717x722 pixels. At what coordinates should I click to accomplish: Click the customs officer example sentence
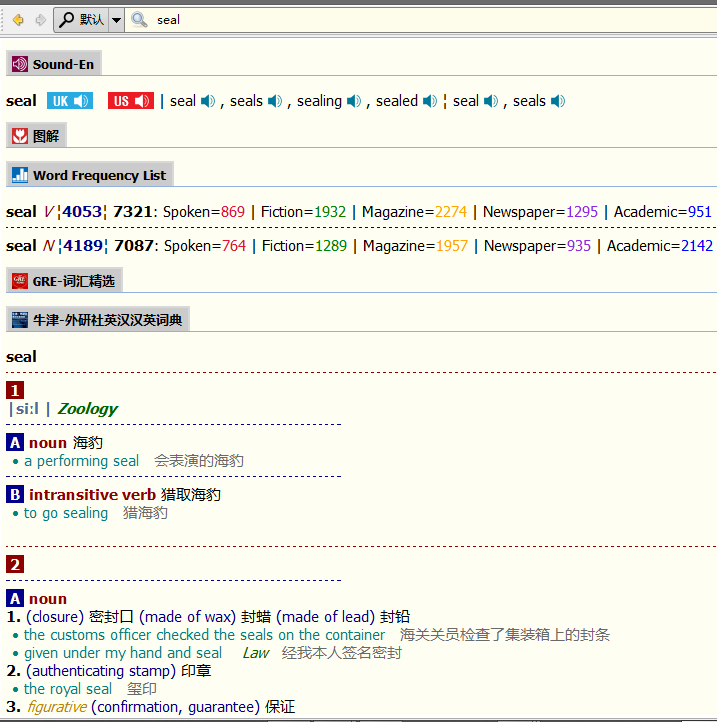tap(204, 635)
